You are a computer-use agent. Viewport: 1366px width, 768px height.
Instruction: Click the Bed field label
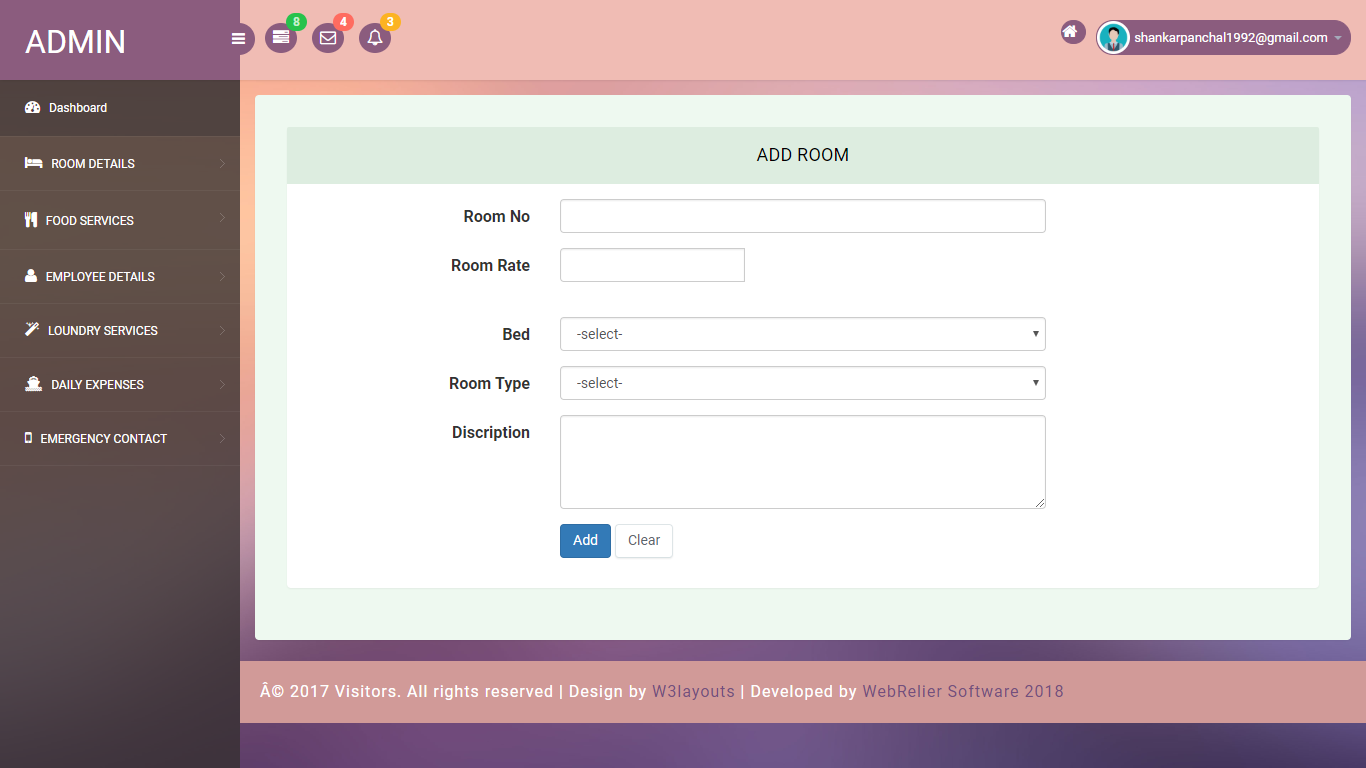pos(516,334)
